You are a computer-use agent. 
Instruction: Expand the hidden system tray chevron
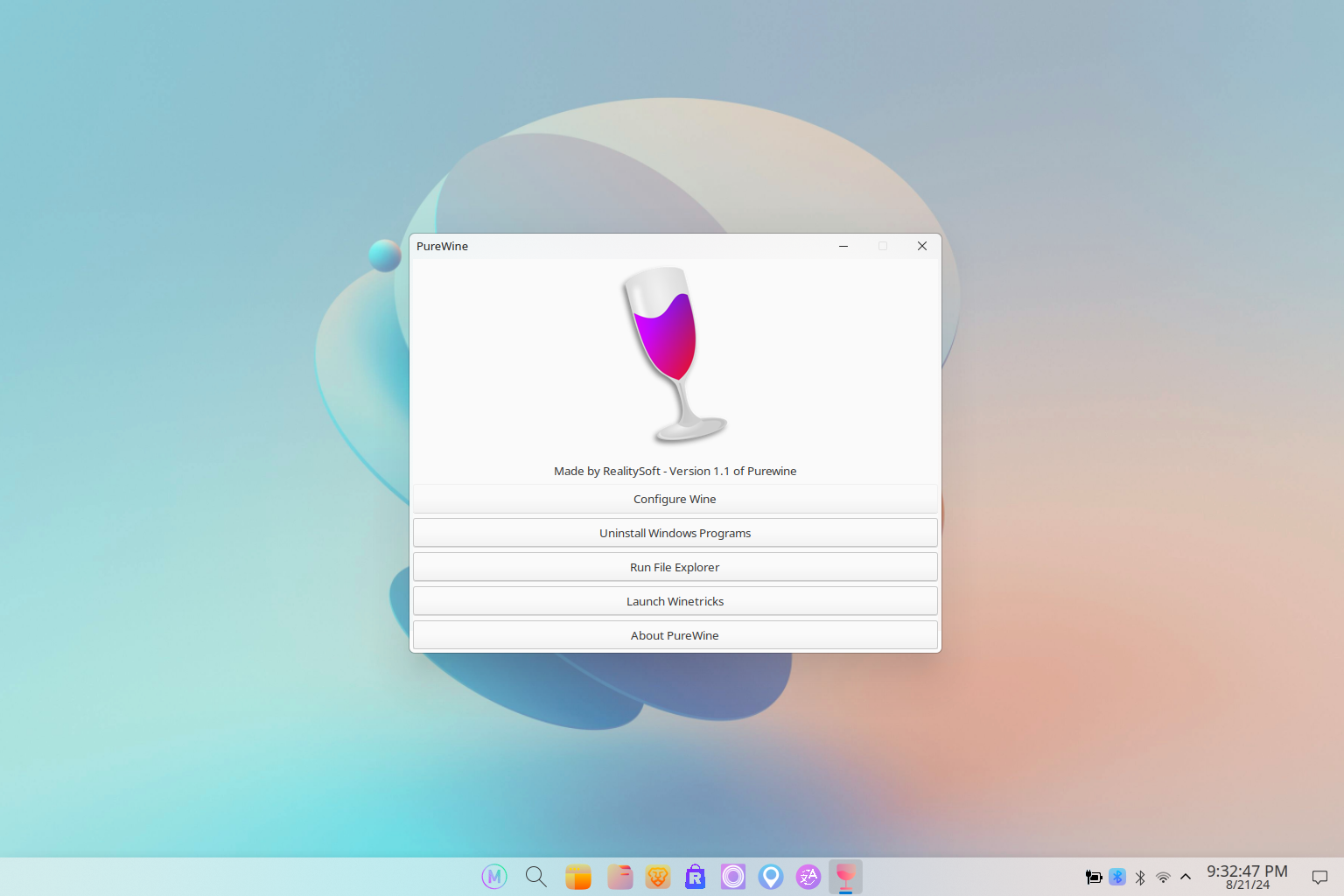pyautogui.click(x=1186, y=877)
